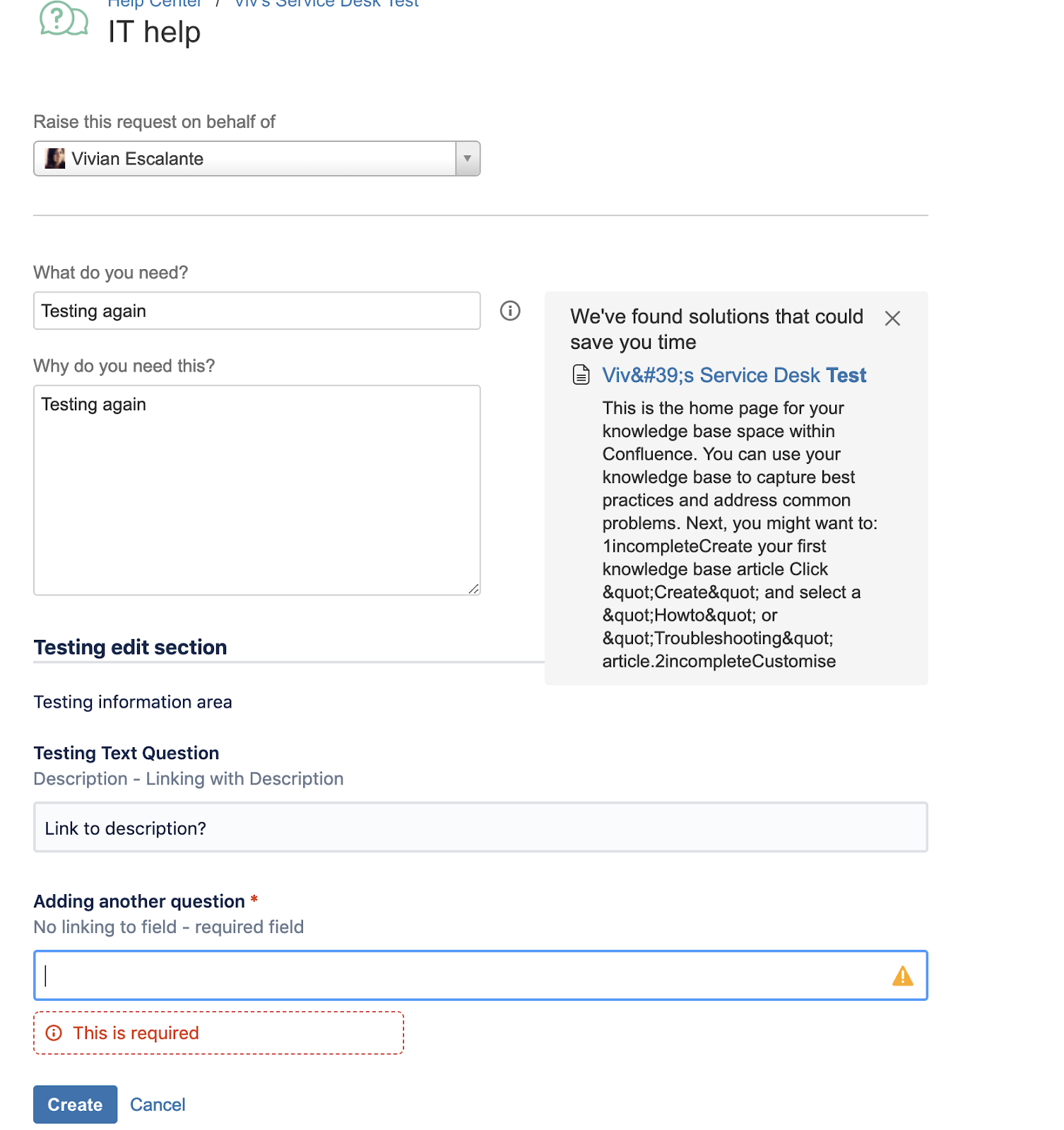Click the orange warning triangle icon
Screen dimensions: 1064x1130
[x=902, y=976]
